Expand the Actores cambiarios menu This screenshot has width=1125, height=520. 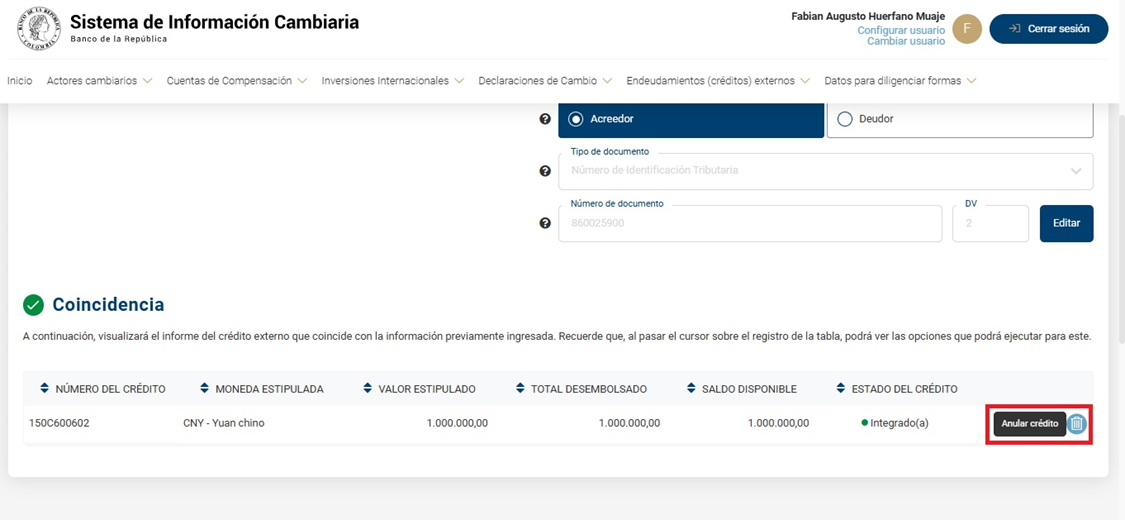(x=99, y=81)
